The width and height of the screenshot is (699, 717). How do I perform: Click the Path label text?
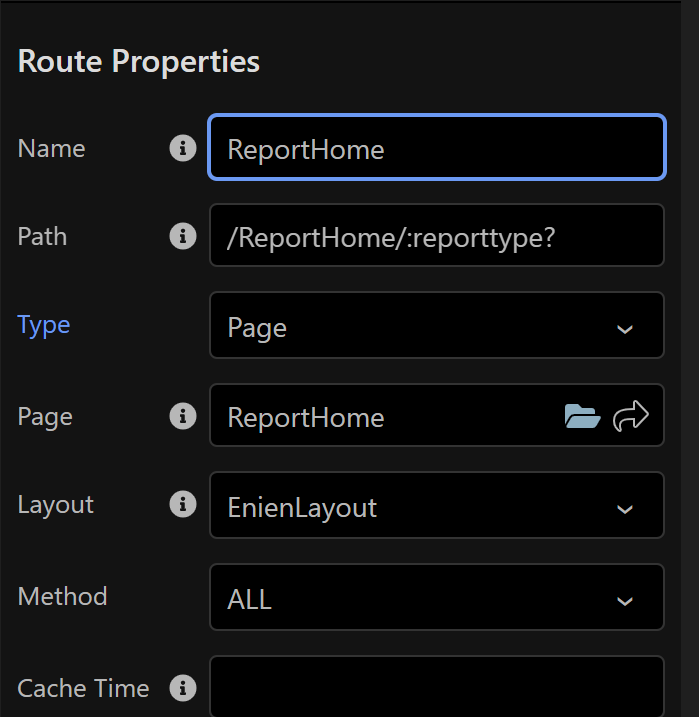coord(43,237)
